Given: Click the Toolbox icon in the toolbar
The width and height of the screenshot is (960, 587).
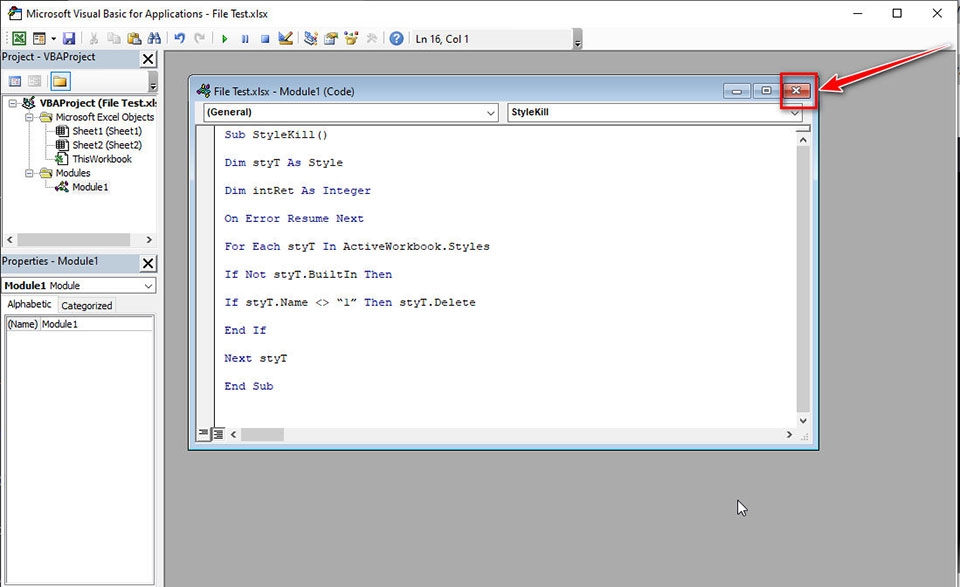Looking at the screenshot, I should [x=372, y=39].
